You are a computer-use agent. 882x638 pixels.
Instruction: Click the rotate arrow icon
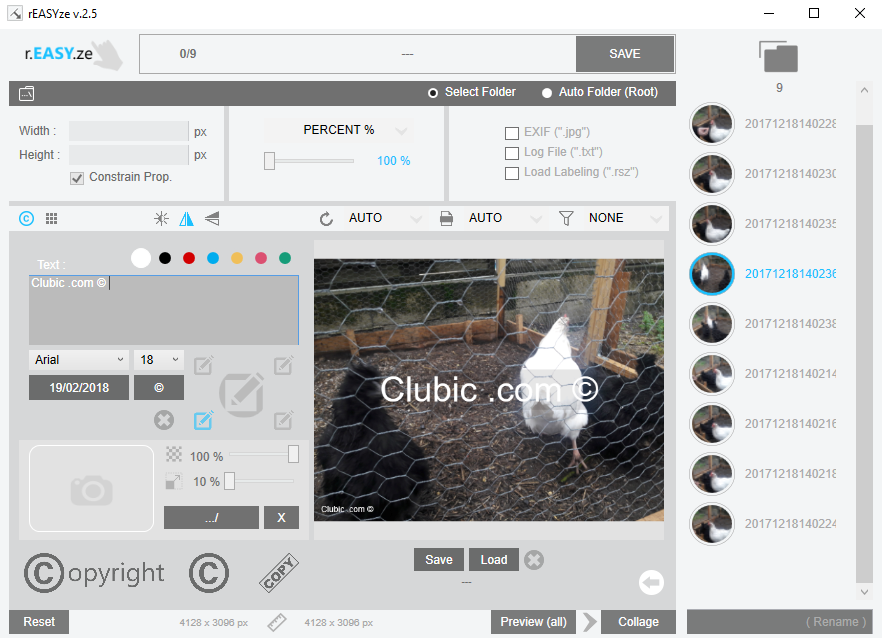coord(326,218)
